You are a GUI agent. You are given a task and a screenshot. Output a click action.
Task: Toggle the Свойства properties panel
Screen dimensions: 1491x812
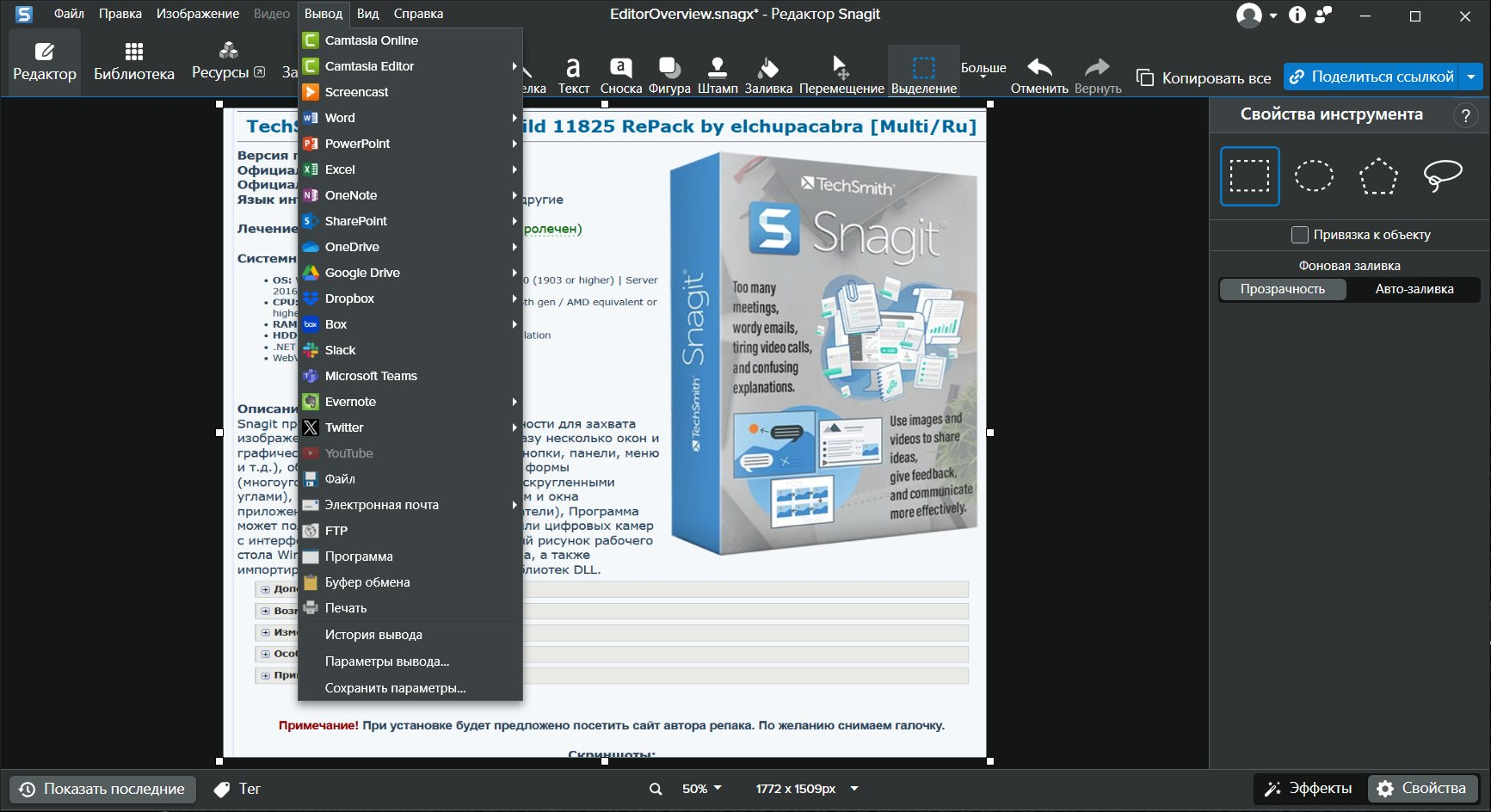[1423, 789]
